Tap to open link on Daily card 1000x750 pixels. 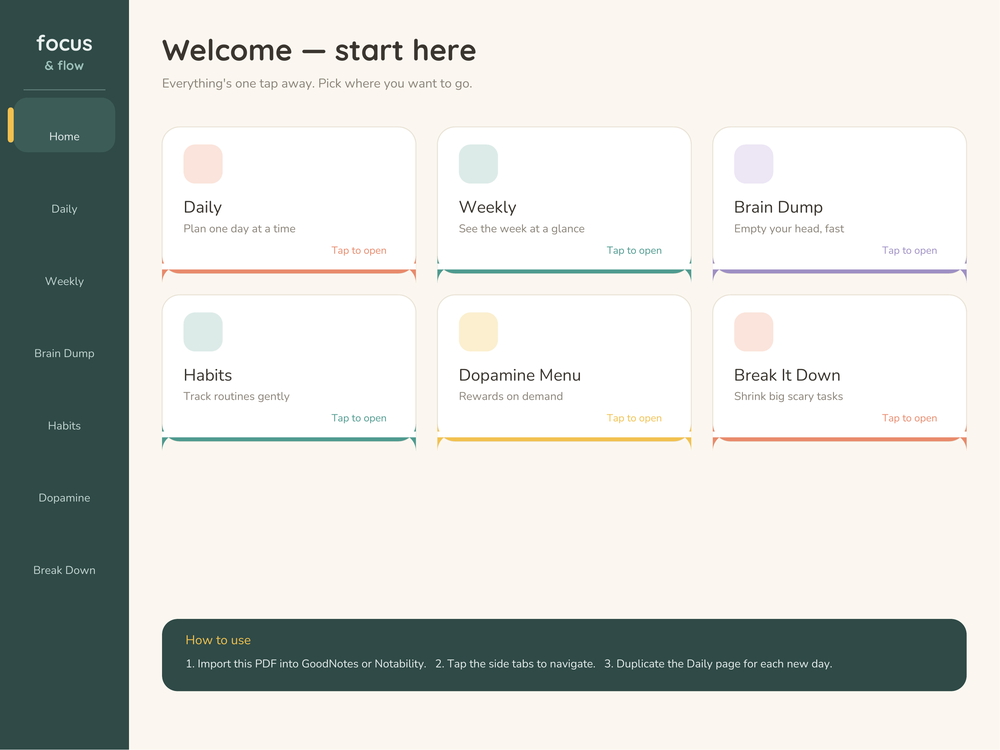coord(359,251)
